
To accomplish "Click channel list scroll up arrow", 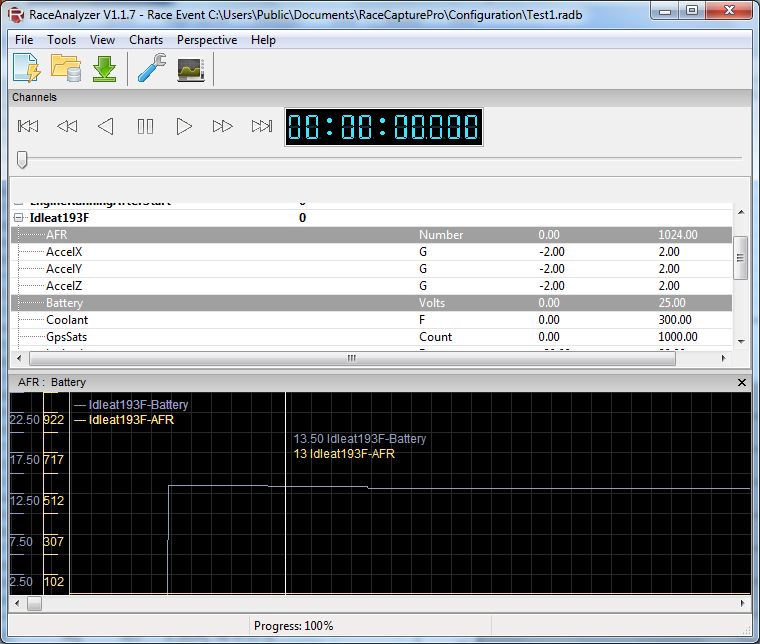I will click(x=741, y=212).
